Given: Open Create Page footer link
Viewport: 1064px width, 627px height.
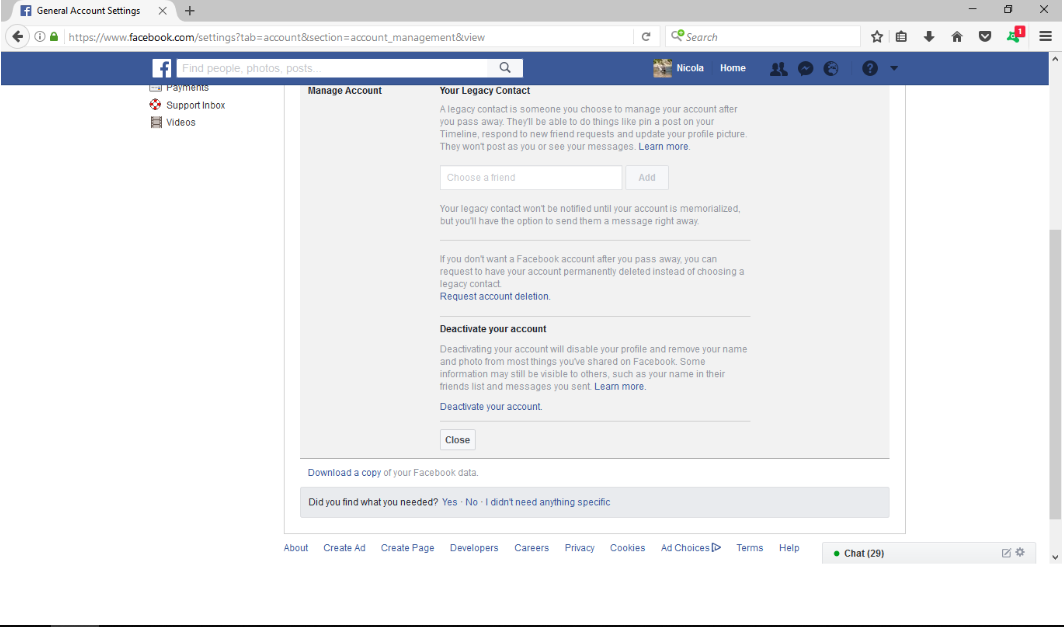Looking at the screenshot, I should point(407,548).
